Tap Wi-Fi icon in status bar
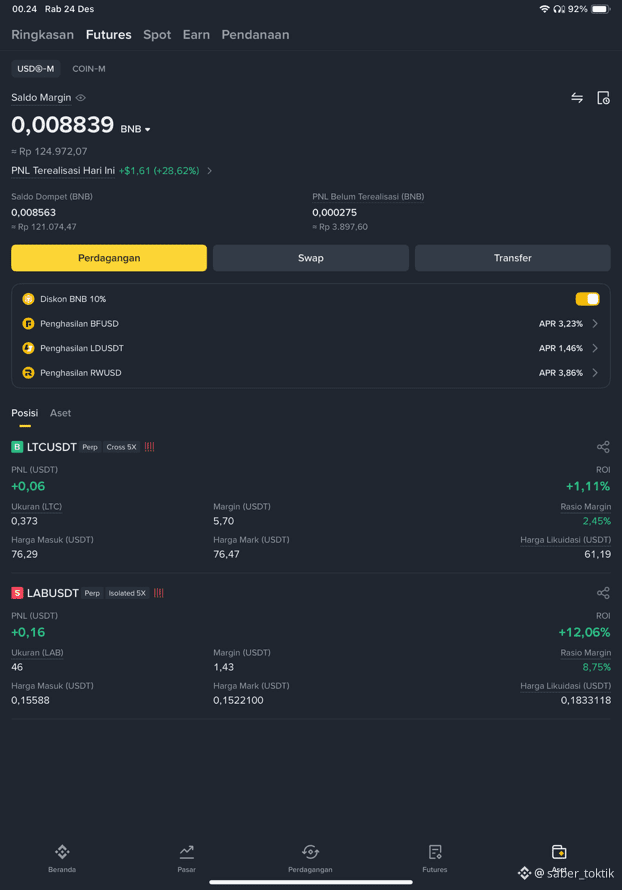 point(544,9)
